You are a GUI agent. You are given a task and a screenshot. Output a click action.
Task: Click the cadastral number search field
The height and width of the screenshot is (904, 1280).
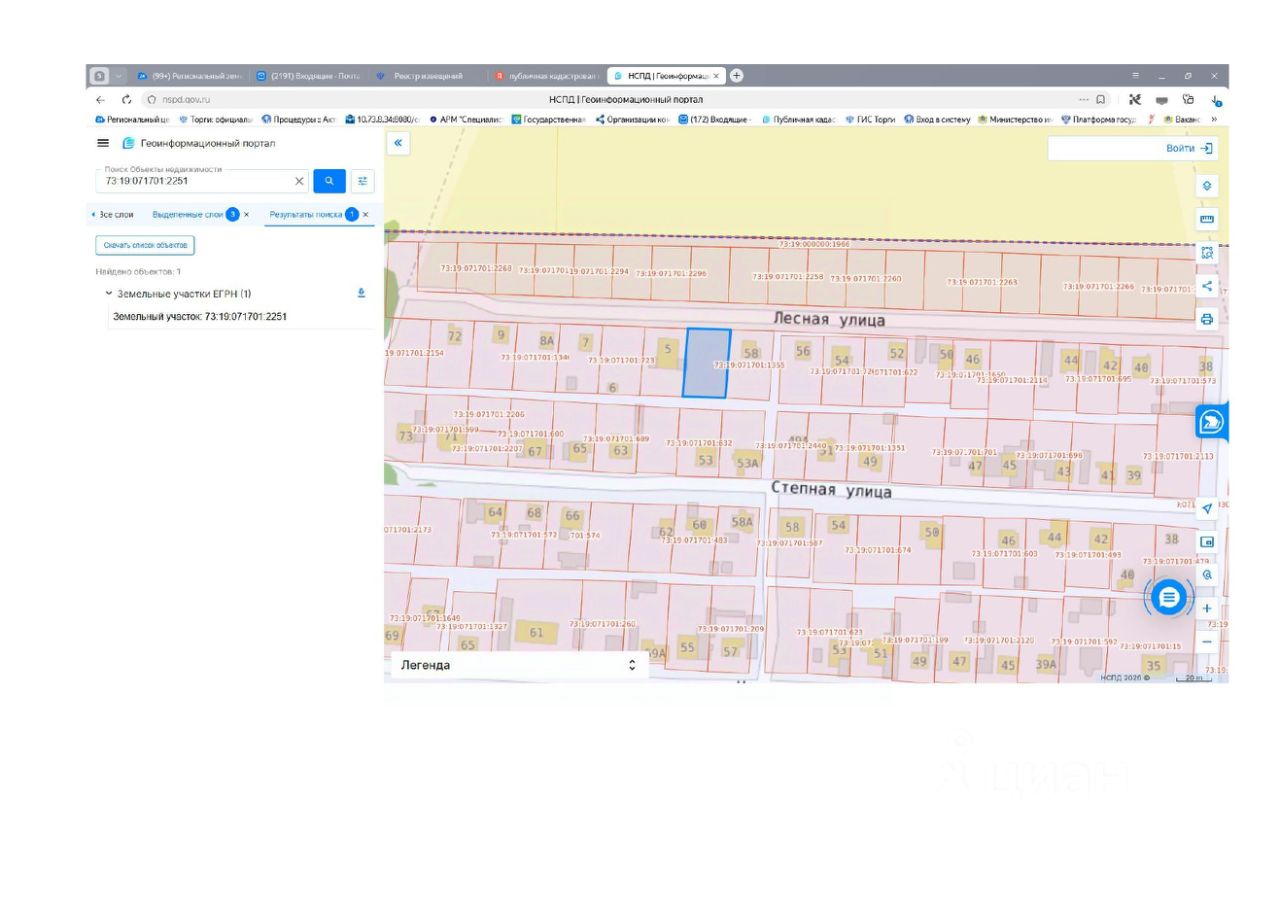point(195,181)
